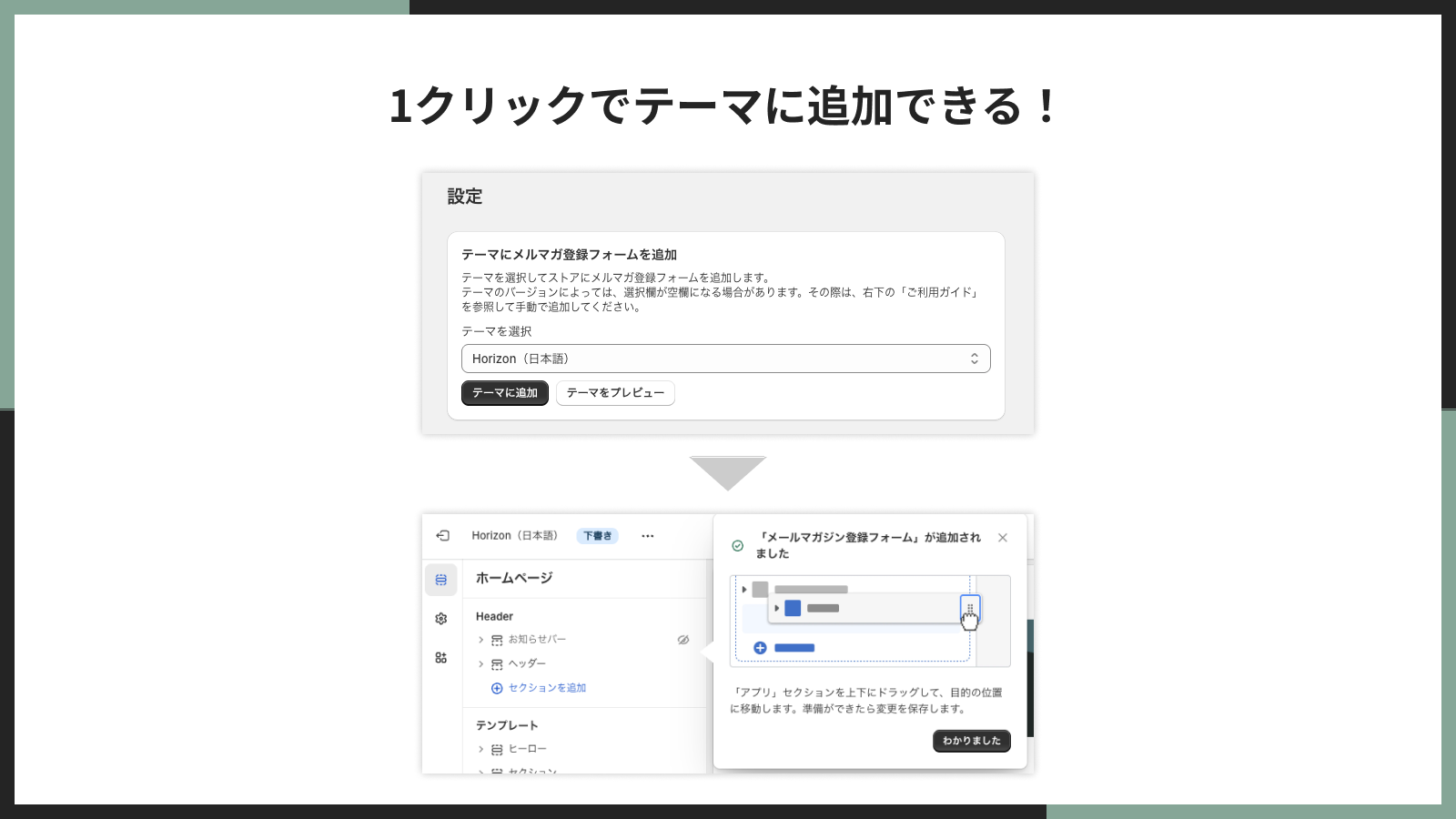This screenshot has width=1456, height=819.
Task: Dismiss the popup with わかりました
Action: coord(972,741)
